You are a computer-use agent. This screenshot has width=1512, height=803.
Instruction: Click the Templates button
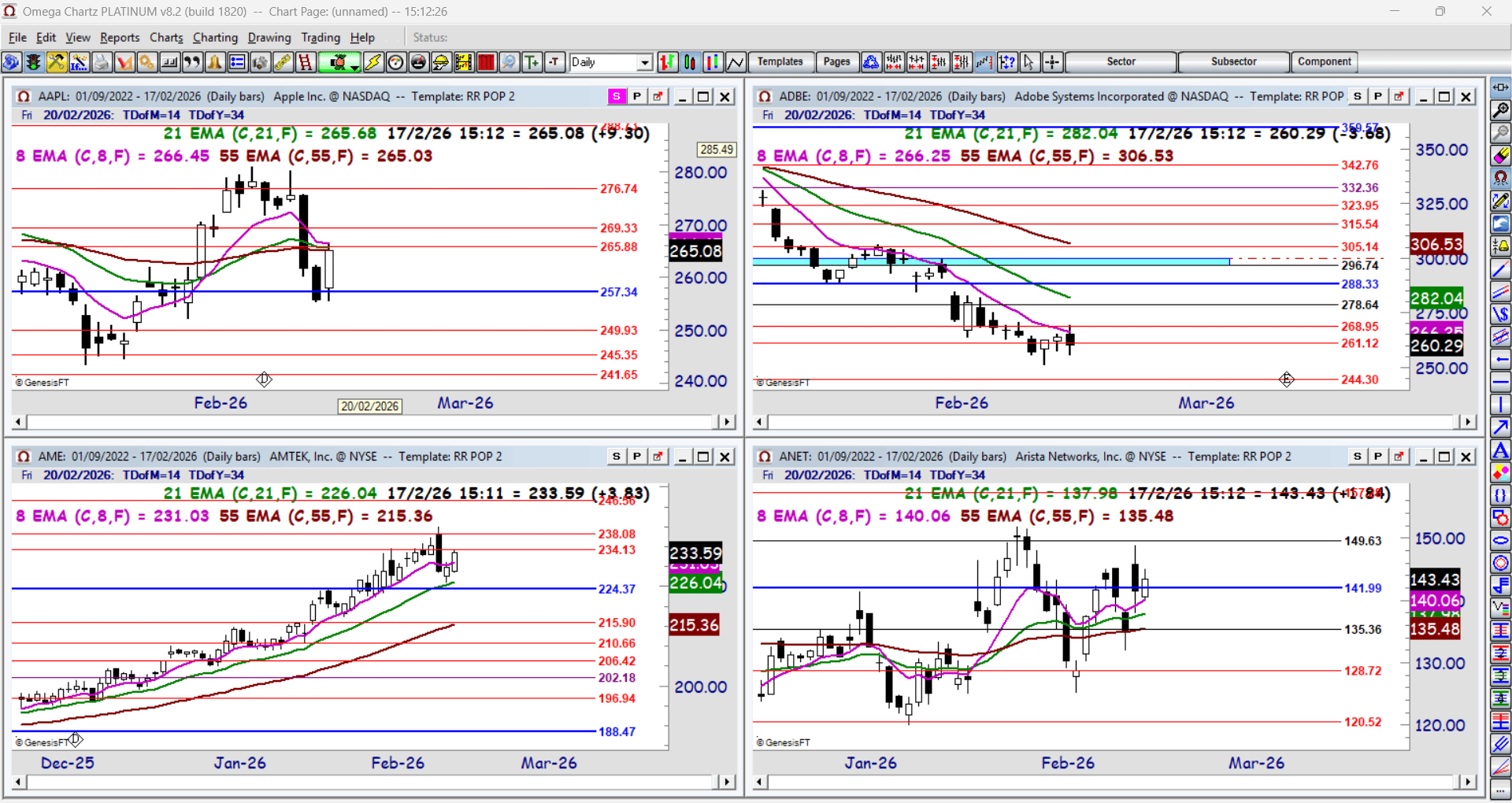[x=780, y=62]
